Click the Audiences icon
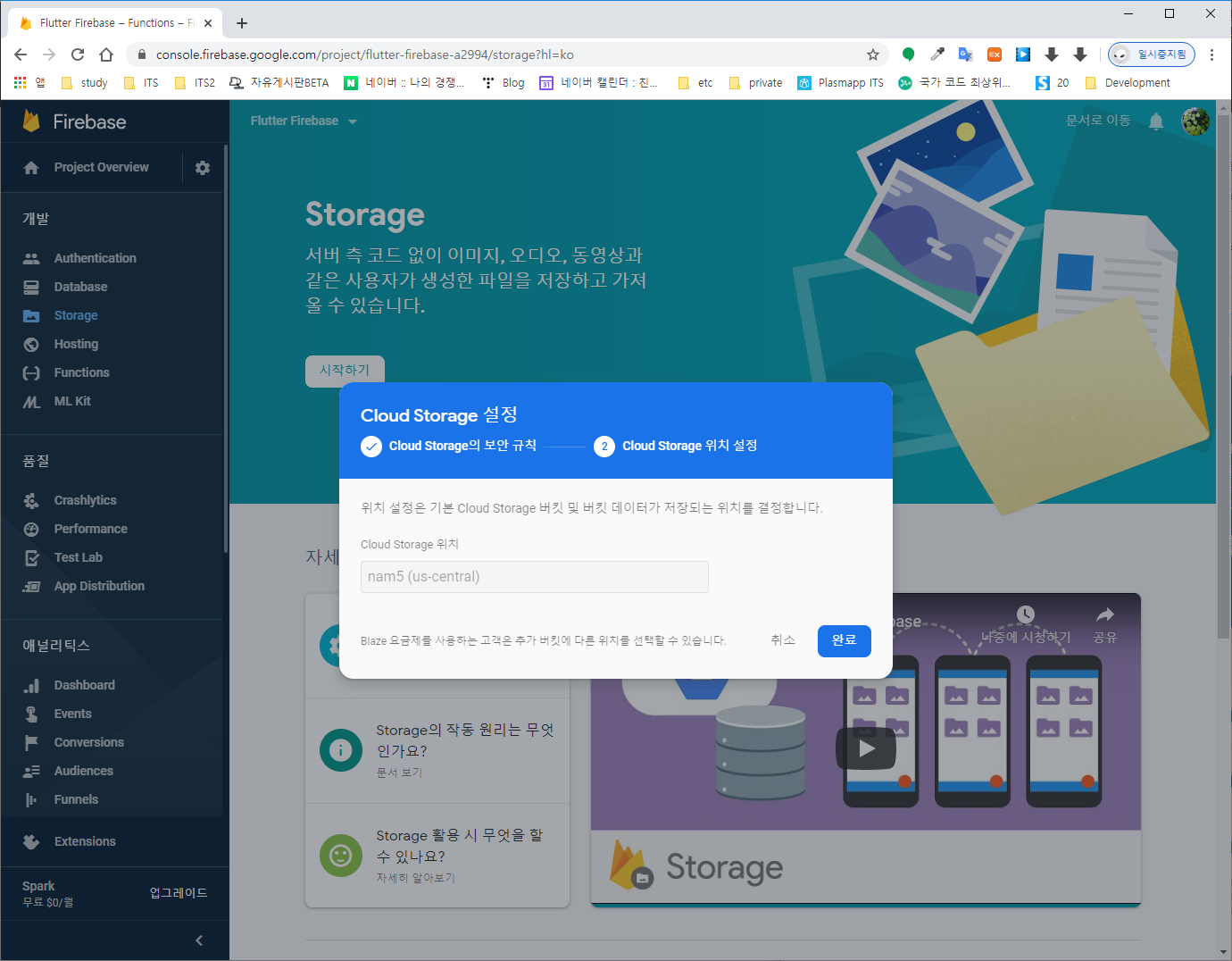The image size is (1232, 961). point(31,771)
